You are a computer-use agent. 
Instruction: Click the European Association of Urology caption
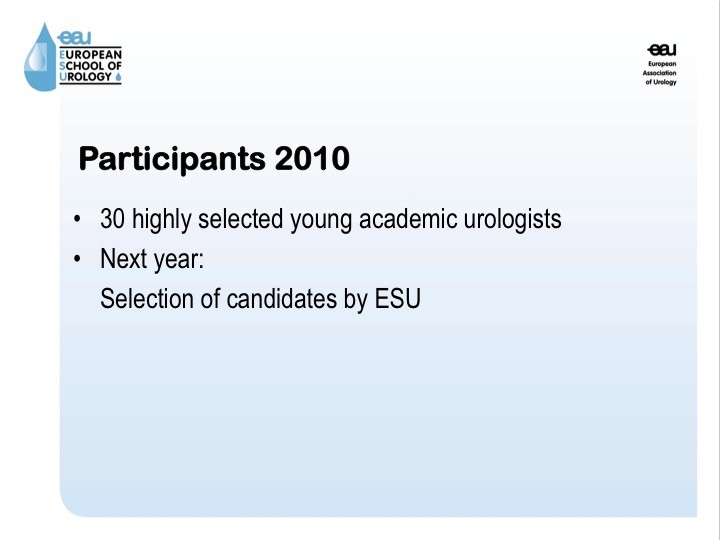660,73
